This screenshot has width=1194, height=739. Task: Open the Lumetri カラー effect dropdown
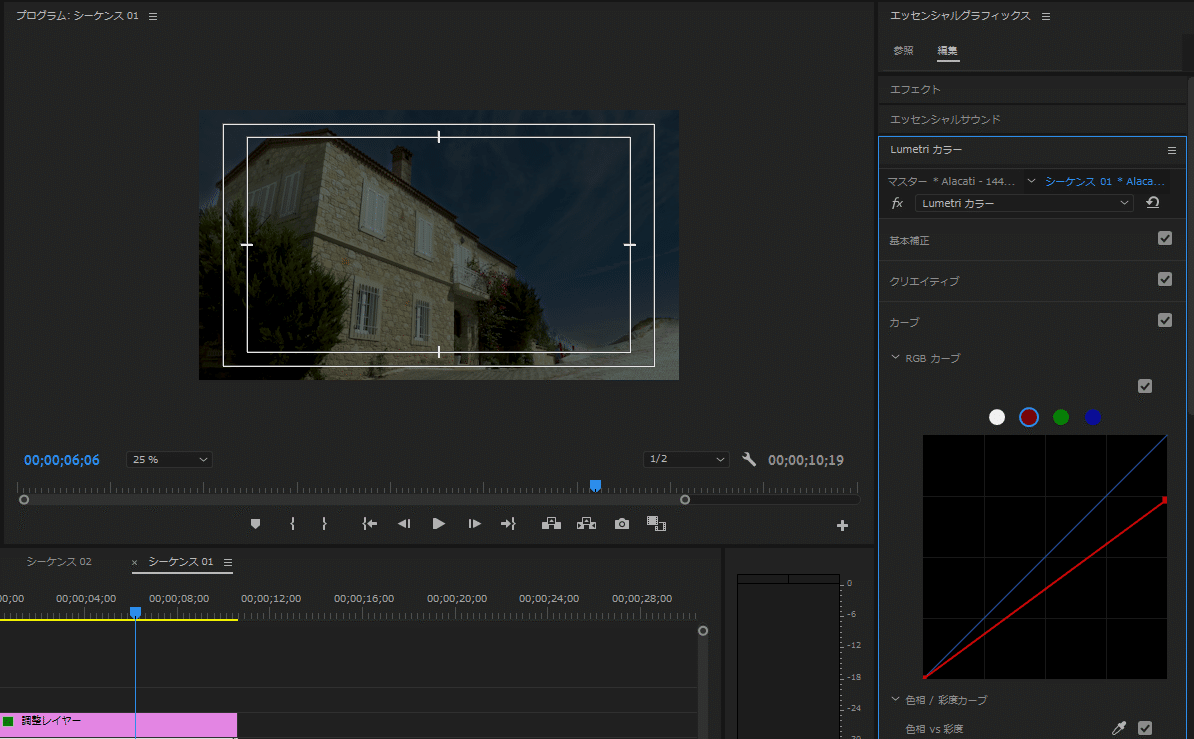pos(1024,203)
